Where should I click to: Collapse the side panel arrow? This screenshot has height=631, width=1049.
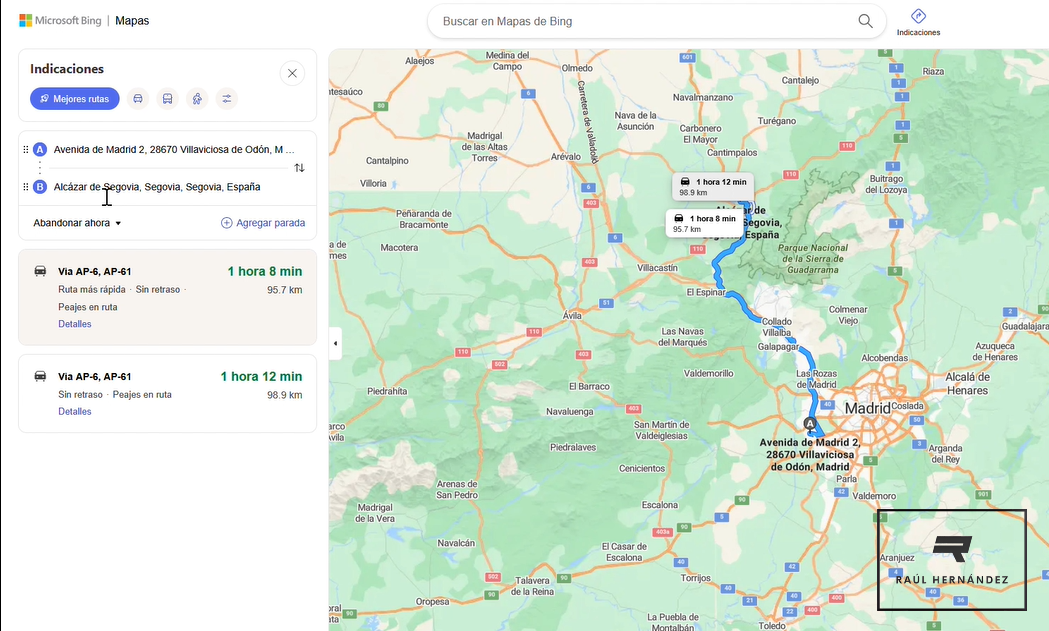click(x=335, y=343)
